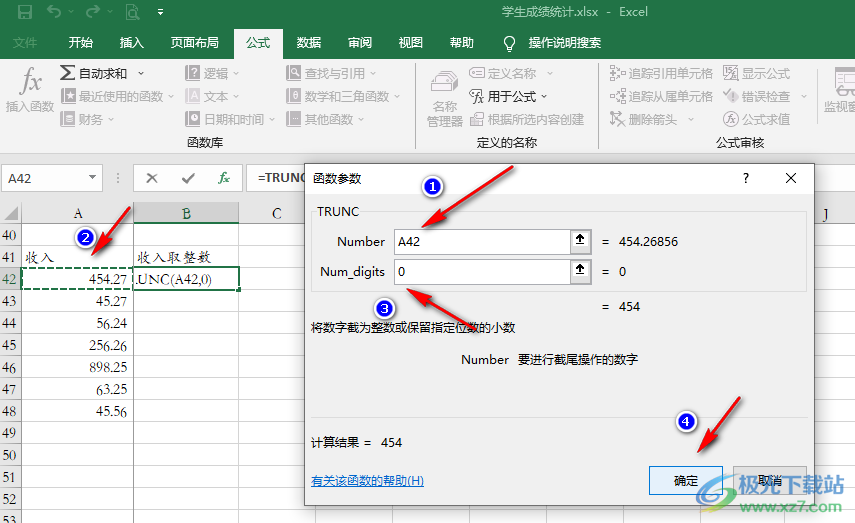
Task: Expand the 定义名称 dropdown arrow
Action: (550, 73)
